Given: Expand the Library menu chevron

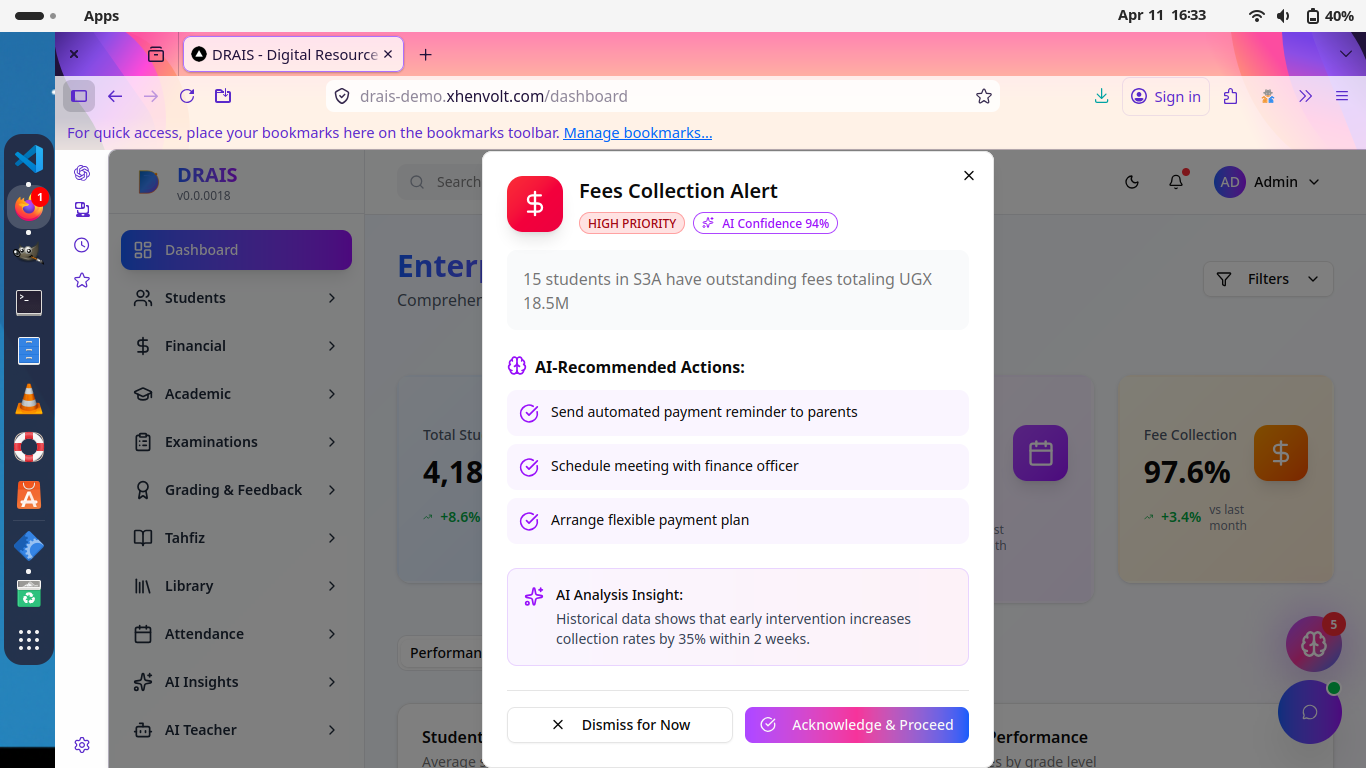Looking at the screenshot, I should (x=332, y=586).
